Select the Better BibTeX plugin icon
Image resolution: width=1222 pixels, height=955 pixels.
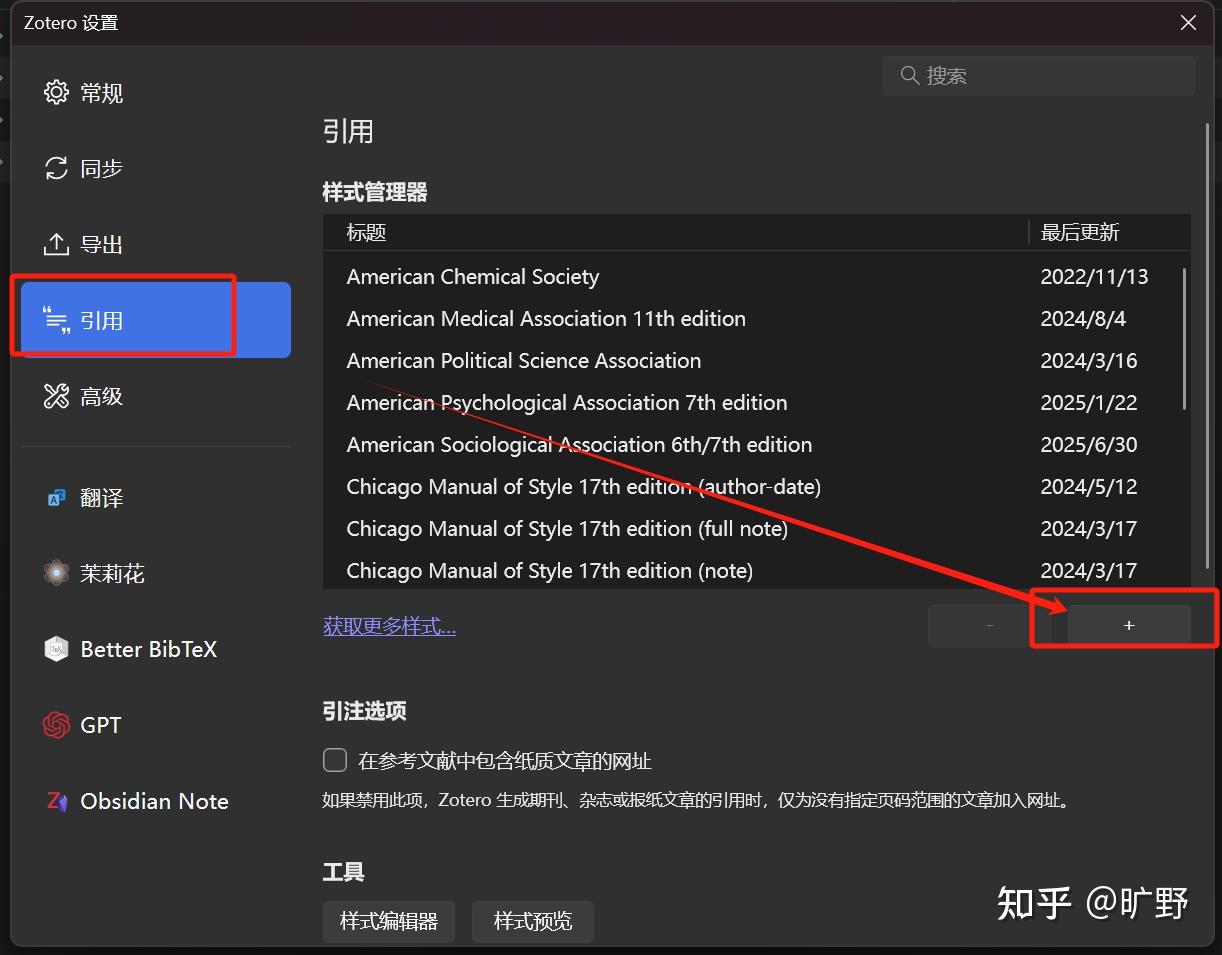coord(57,648)
